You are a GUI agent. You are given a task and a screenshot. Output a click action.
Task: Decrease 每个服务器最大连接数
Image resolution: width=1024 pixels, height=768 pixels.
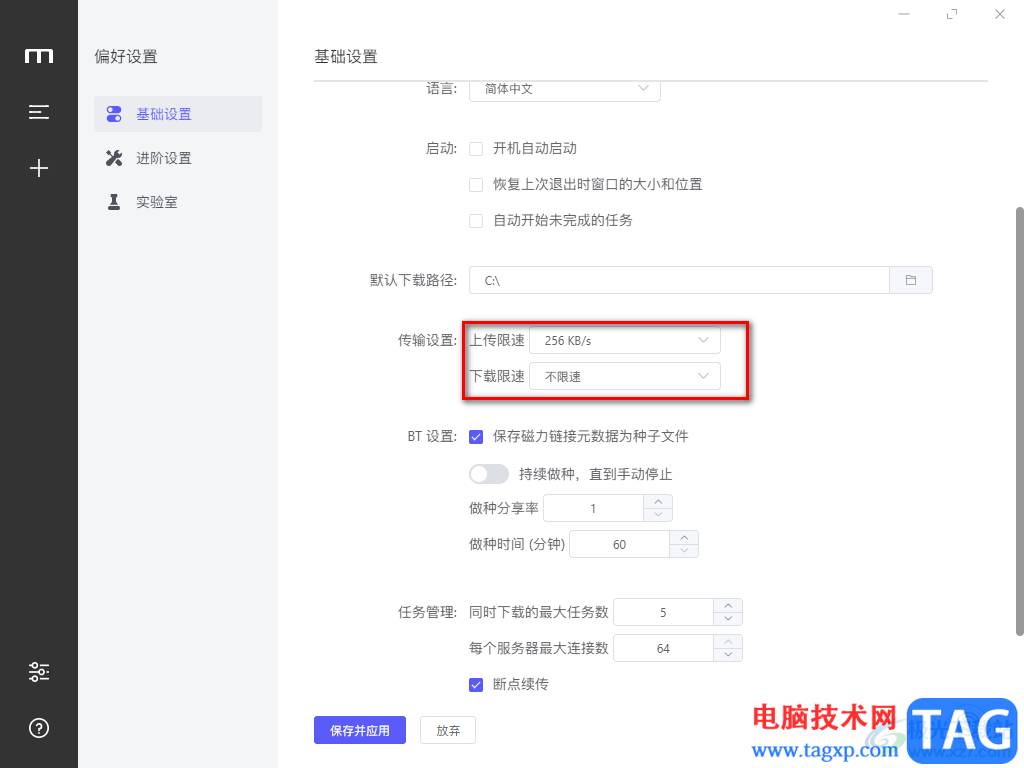[728, 654]
